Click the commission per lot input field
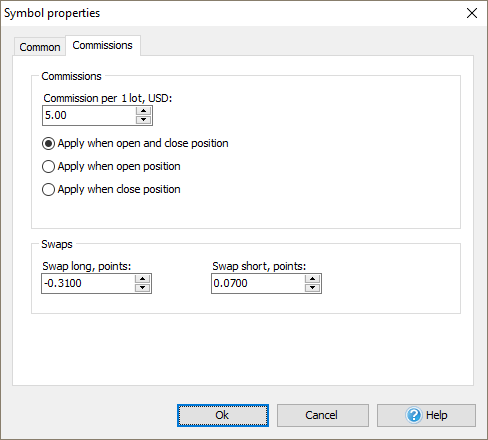This screenshot has height=440, width=488. 89,116
